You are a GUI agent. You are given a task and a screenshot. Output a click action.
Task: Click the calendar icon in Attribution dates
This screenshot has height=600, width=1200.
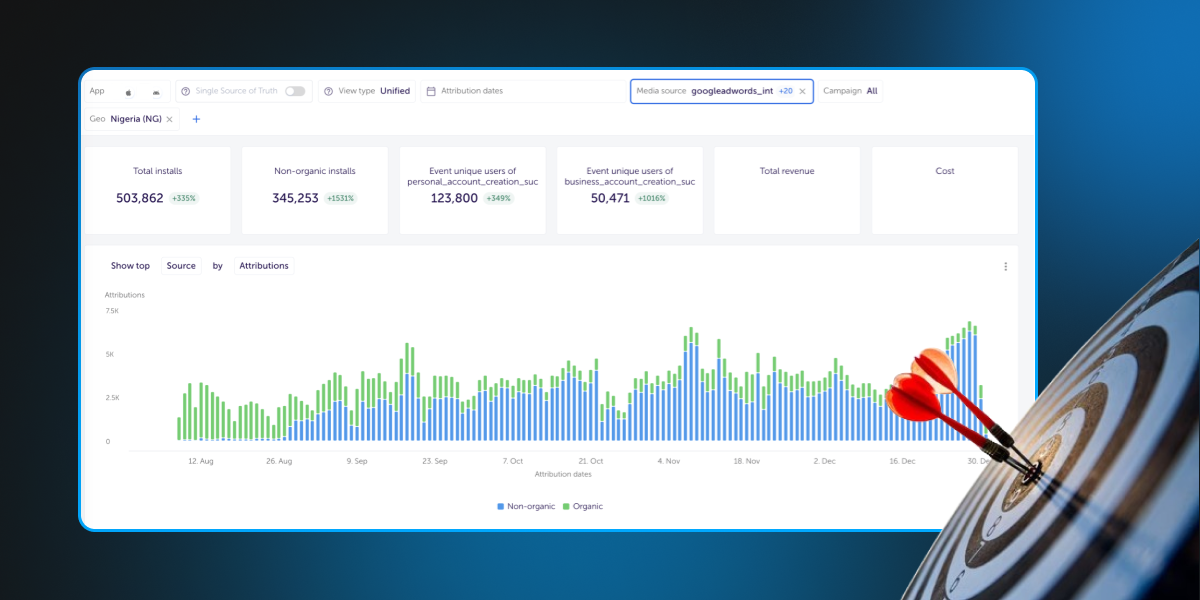coord(431,91)
